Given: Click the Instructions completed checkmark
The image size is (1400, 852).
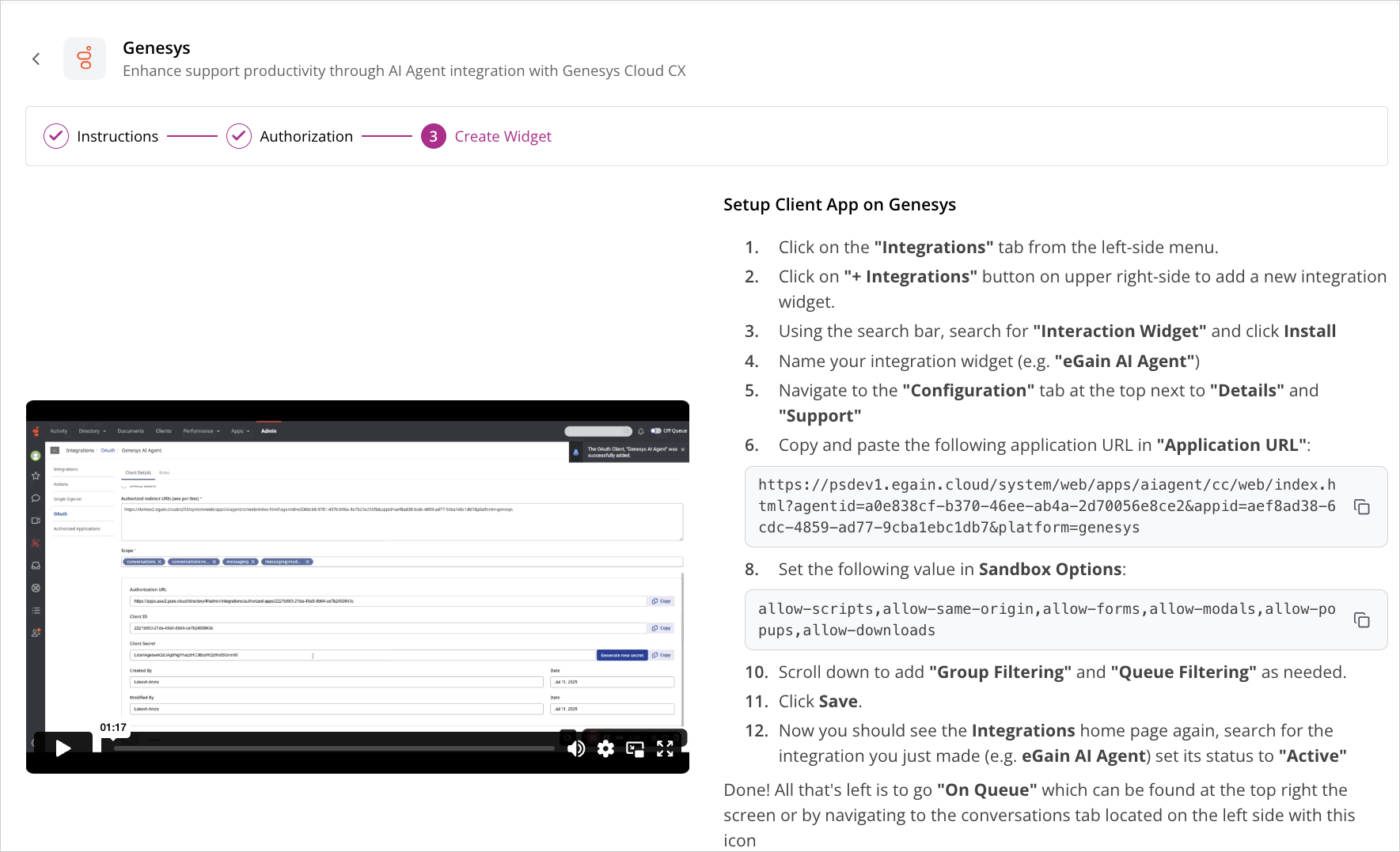Looking at the screenshot, I should tap(56, 136).
